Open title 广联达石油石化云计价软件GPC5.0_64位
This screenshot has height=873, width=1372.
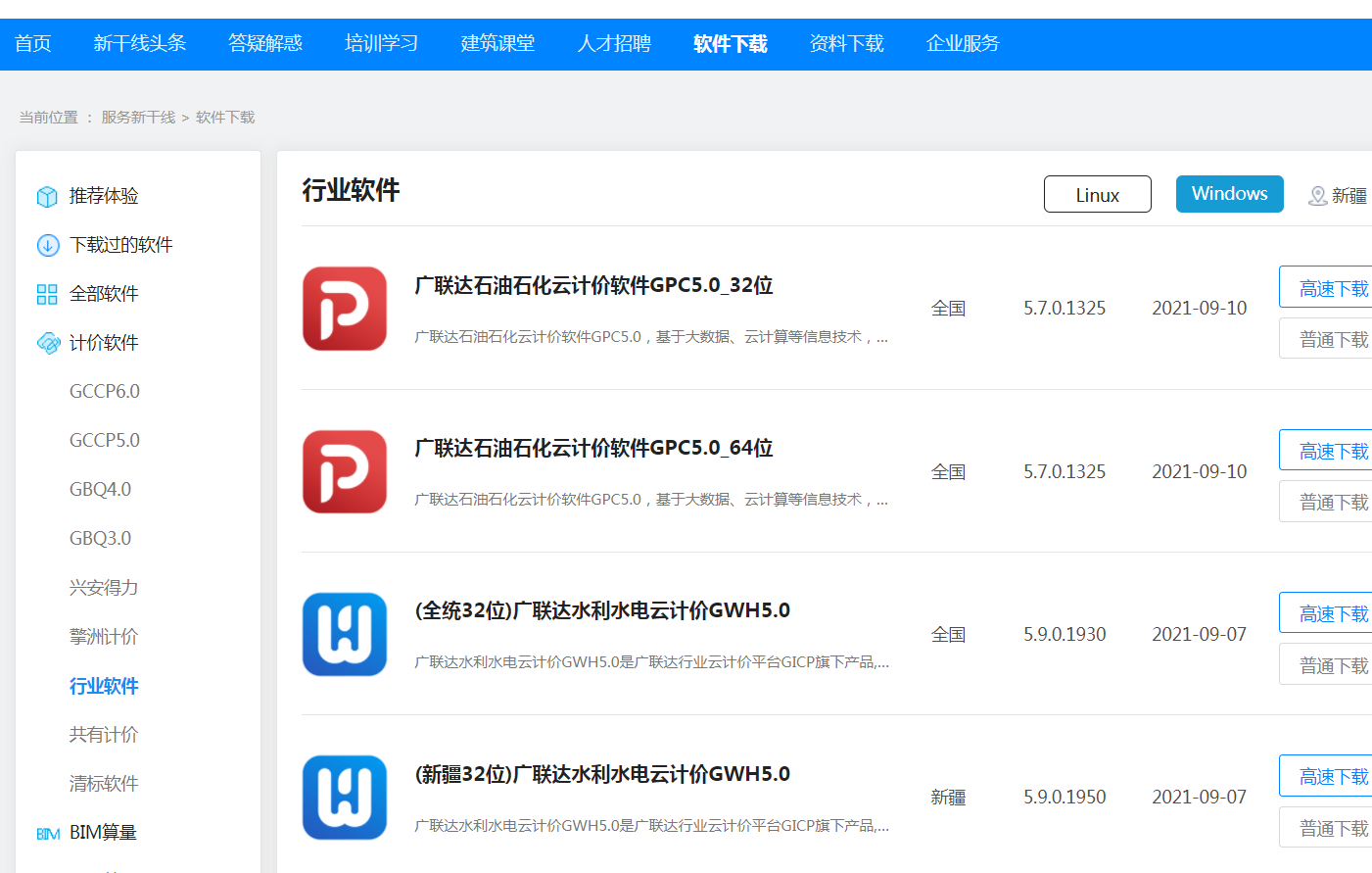tap(593, 448)
